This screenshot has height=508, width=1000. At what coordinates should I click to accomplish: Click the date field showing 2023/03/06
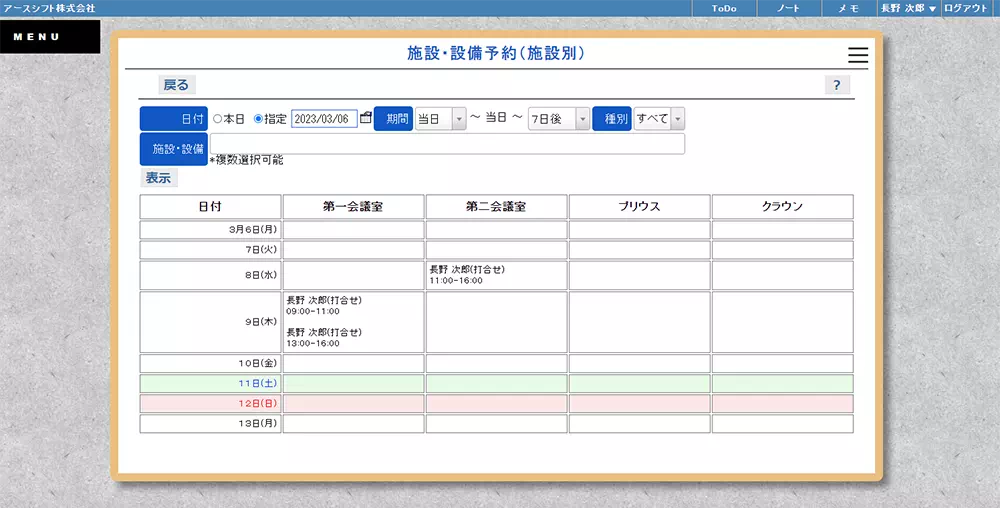point(324,119)
